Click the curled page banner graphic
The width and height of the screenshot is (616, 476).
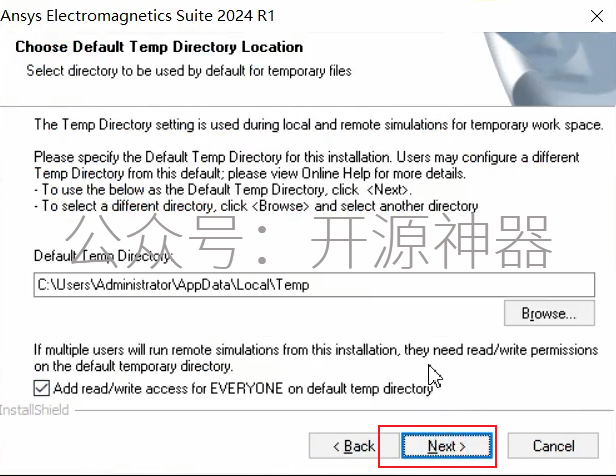[x=550, y=69]
